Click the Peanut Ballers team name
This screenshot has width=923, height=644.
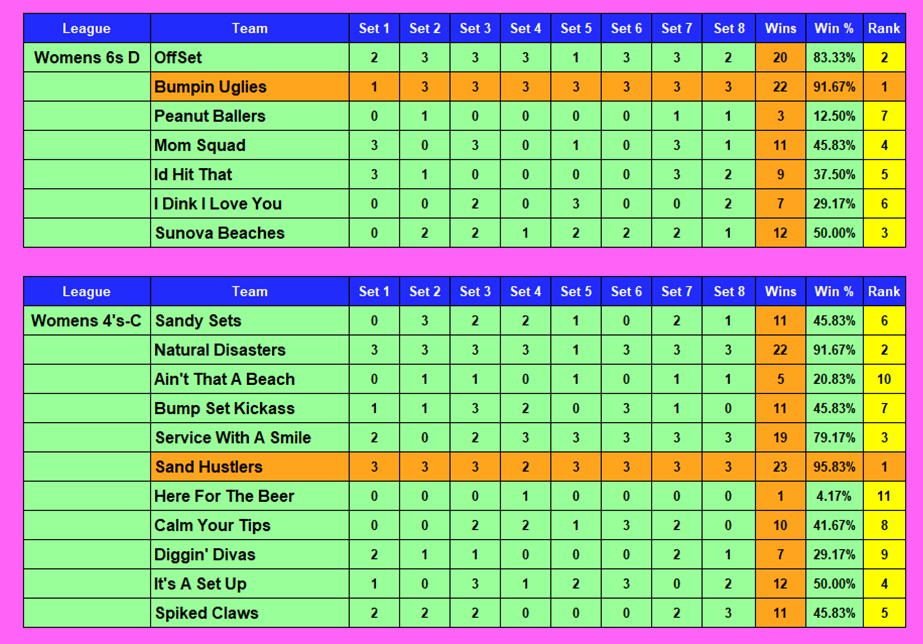(209, 116)
